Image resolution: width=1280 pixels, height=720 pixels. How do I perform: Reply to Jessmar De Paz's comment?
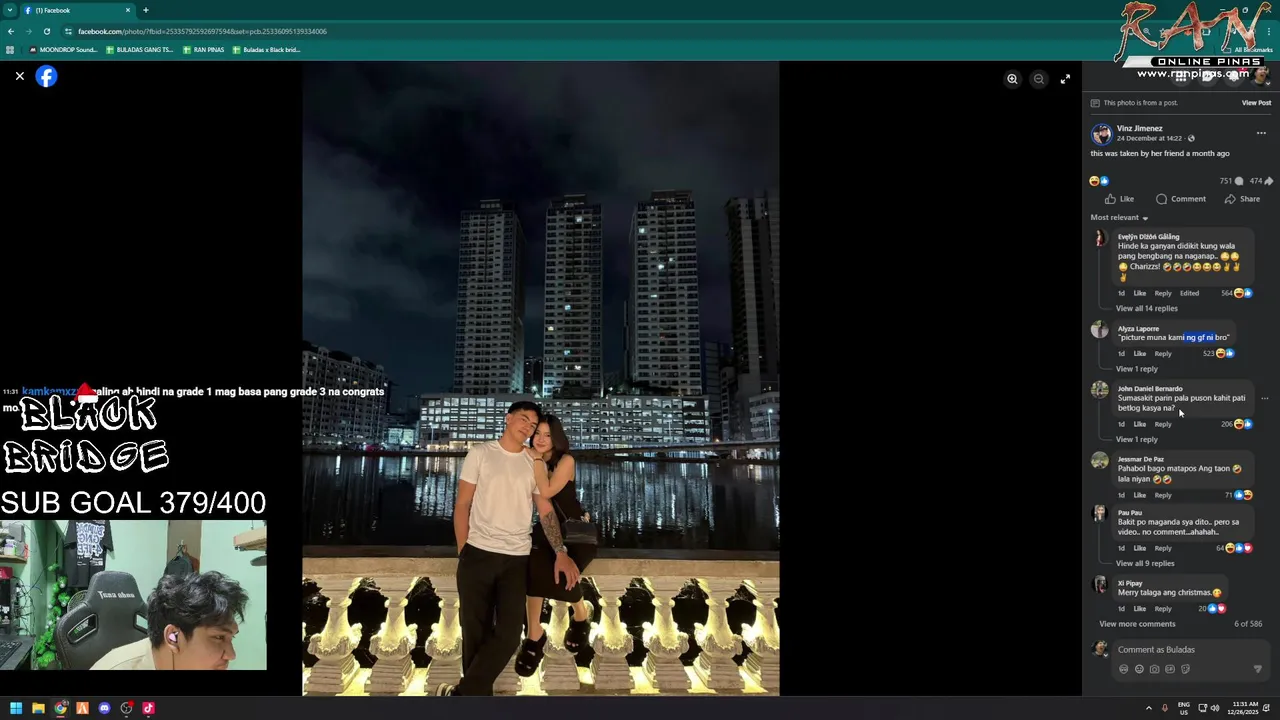coord(1163,495)
